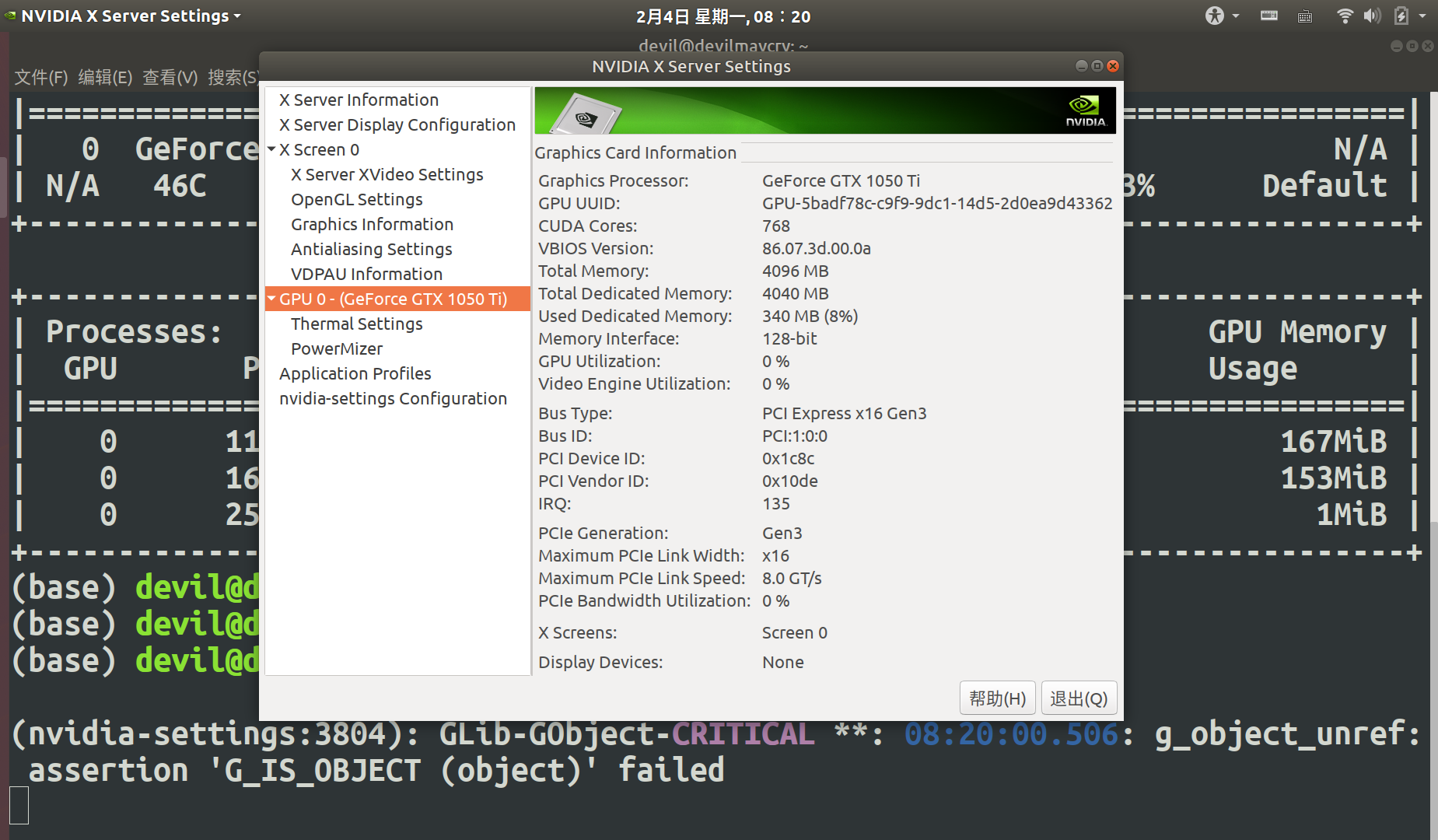Open the battery power indicator

tap(1401, 16)
